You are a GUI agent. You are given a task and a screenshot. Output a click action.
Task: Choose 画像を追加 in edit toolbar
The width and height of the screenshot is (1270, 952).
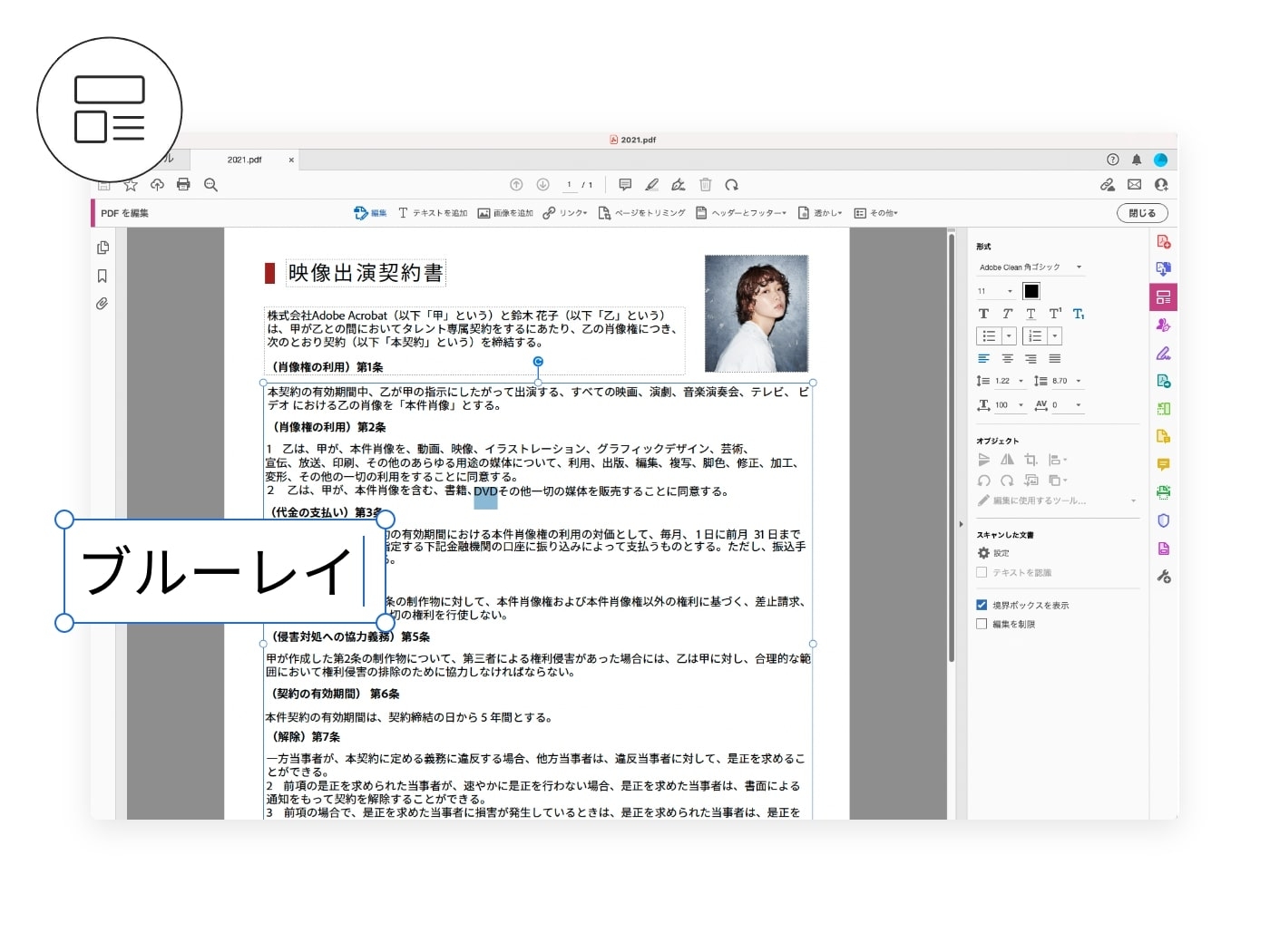[x=505, y=213]
